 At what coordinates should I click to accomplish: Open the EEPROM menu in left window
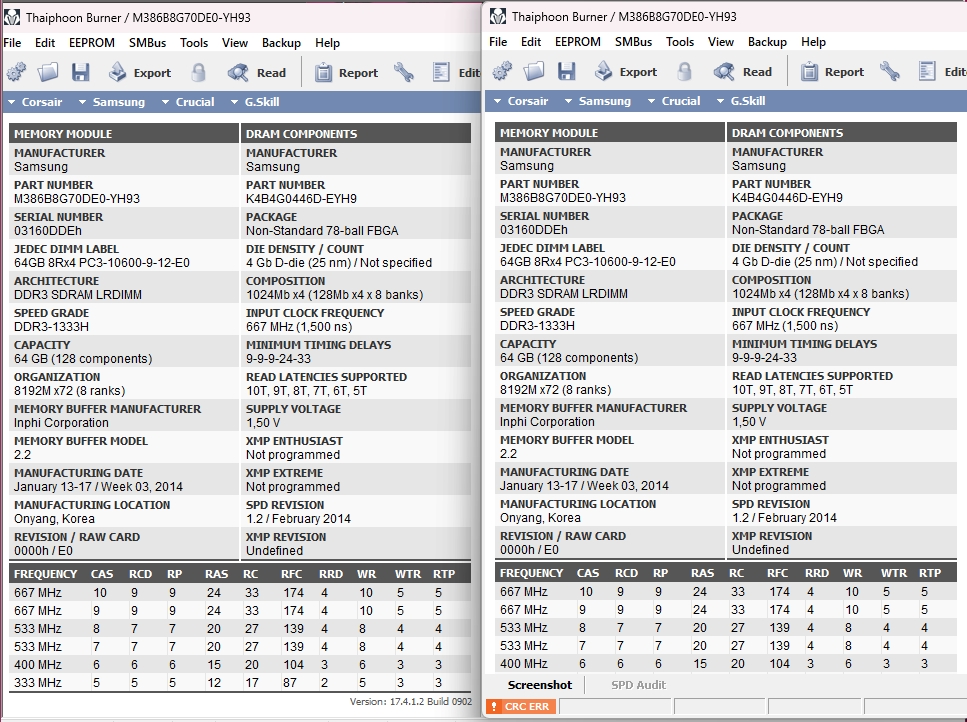[92, 43]
